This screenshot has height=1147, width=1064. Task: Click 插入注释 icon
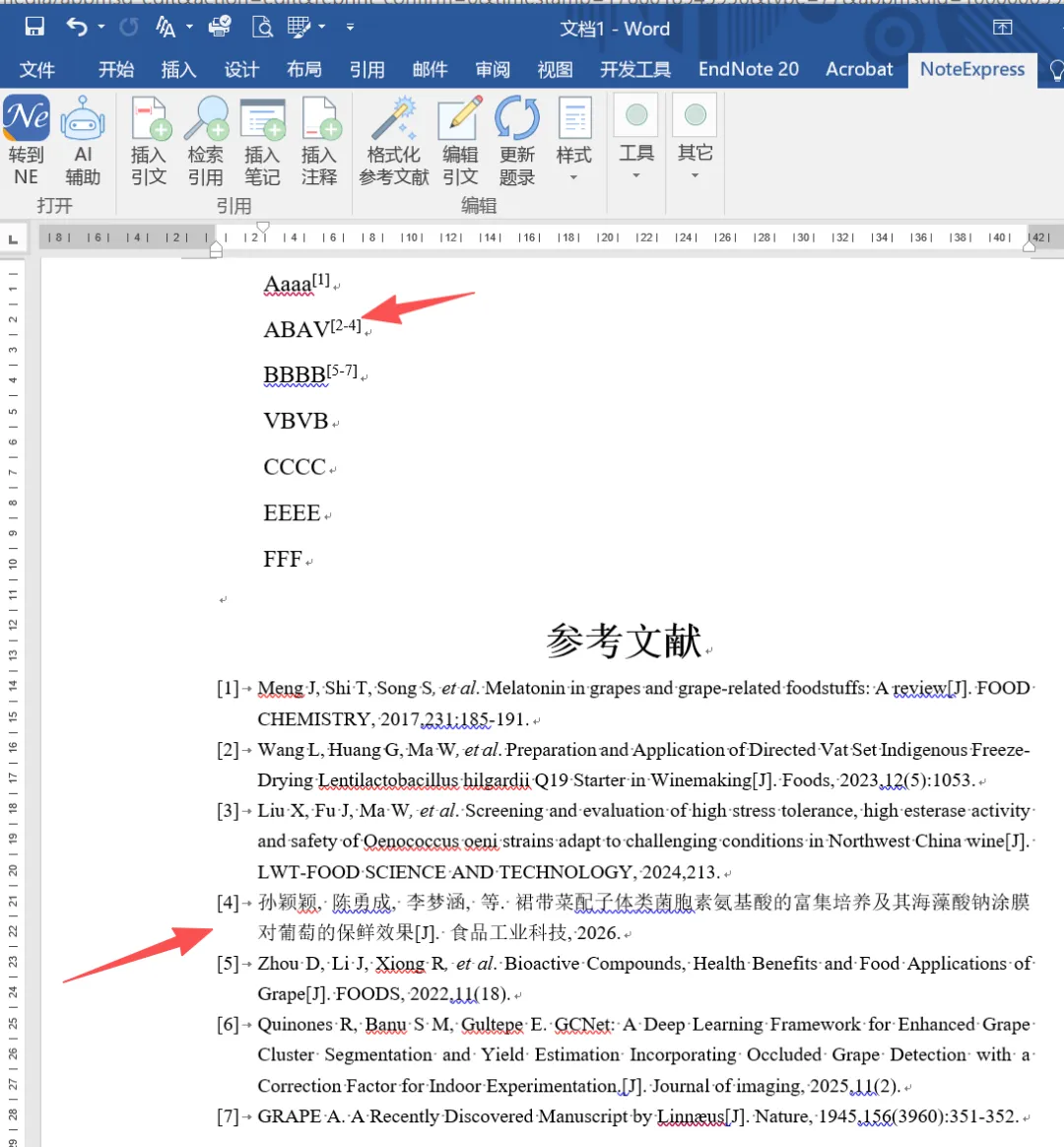(x=319, y=141)
